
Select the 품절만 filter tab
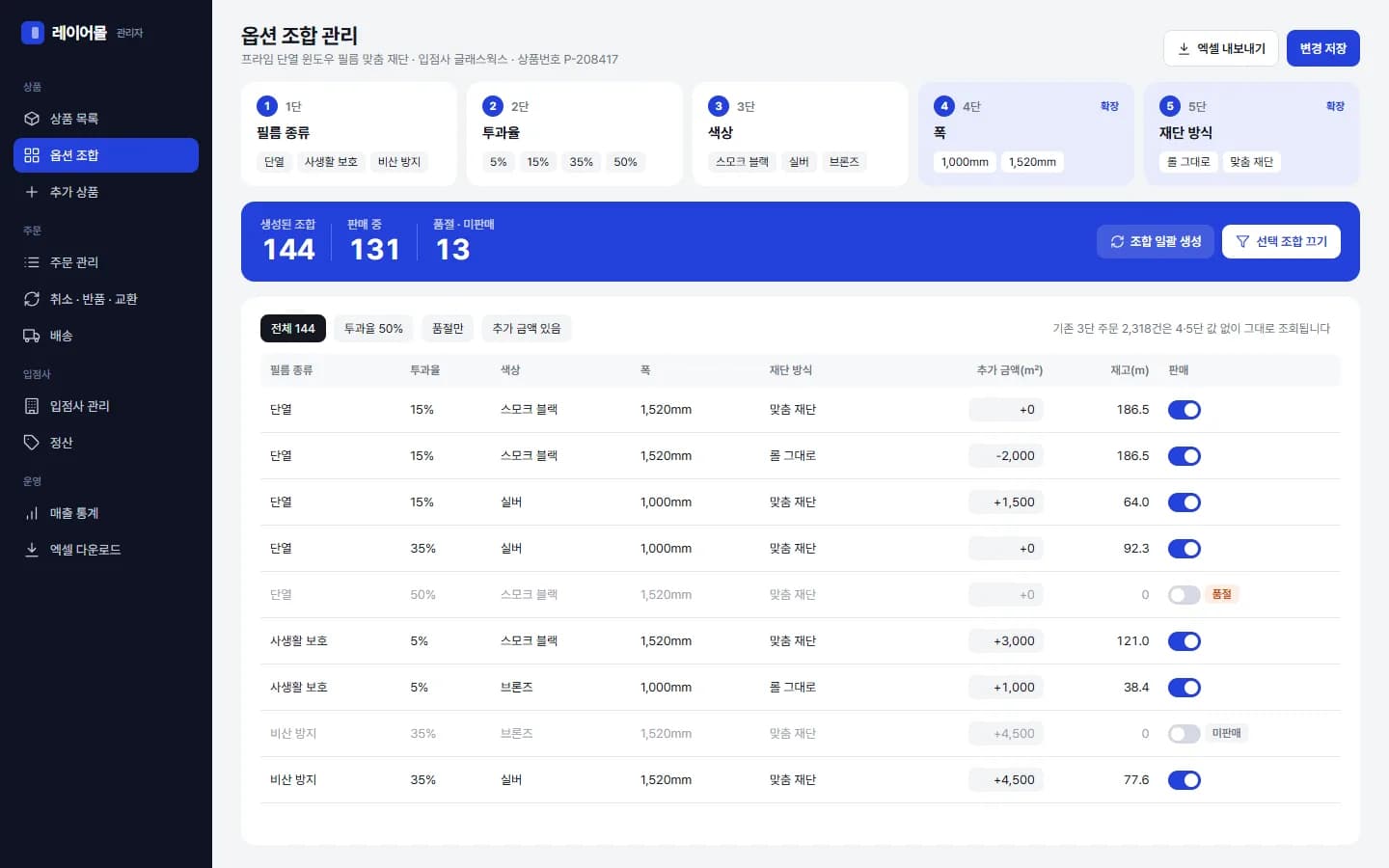[x=449, y=329]
